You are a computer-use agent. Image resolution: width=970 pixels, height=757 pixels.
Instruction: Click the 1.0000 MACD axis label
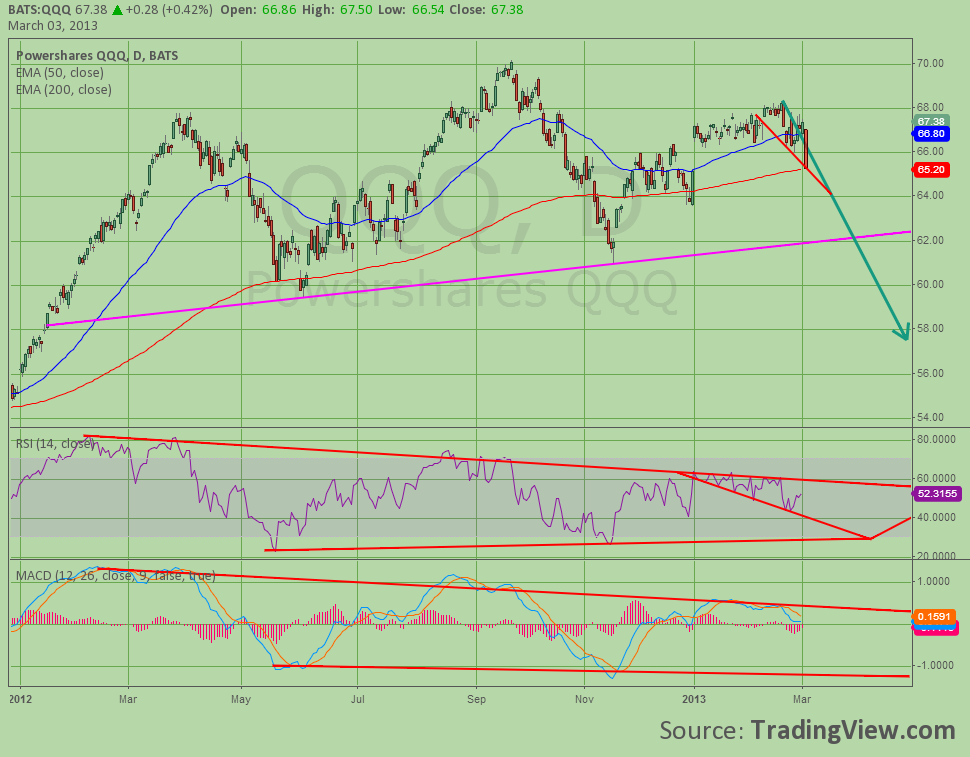[934, 581]
